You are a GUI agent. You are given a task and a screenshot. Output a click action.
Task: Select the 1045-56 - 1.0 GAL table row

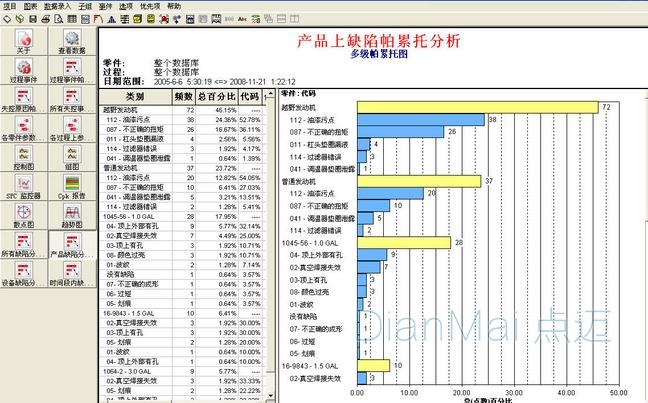pos(182,216)
